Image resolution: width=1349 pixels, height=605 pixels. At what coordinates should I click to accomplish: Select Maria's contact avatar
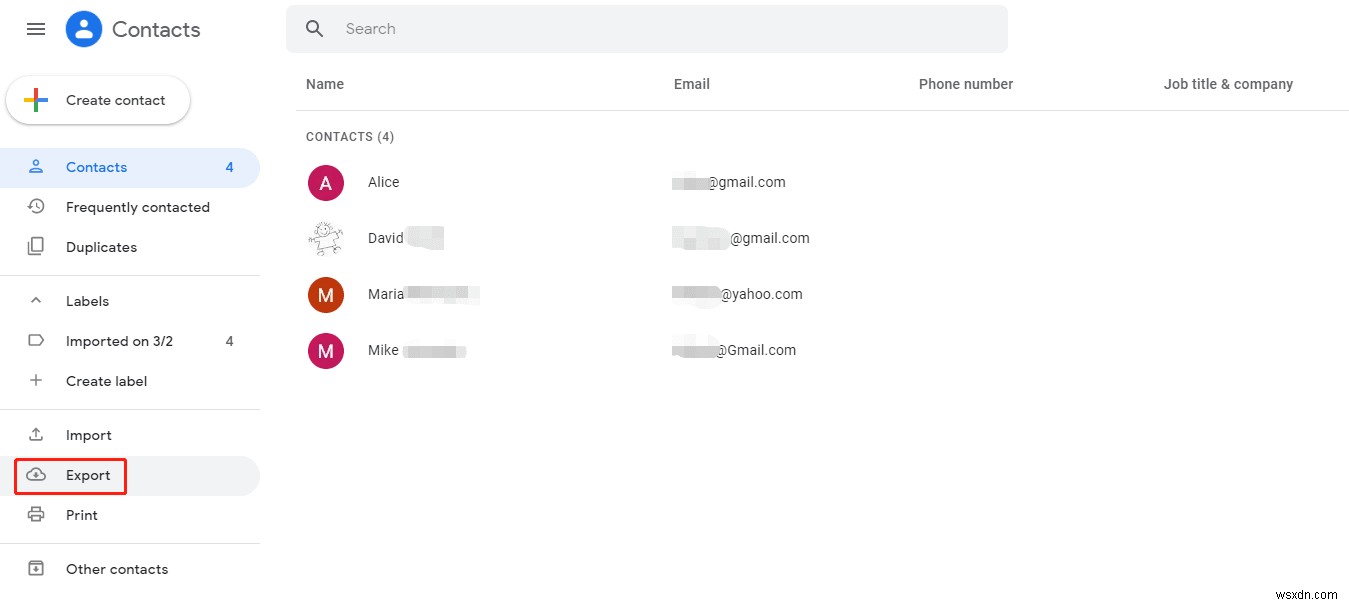coord(326,295)
